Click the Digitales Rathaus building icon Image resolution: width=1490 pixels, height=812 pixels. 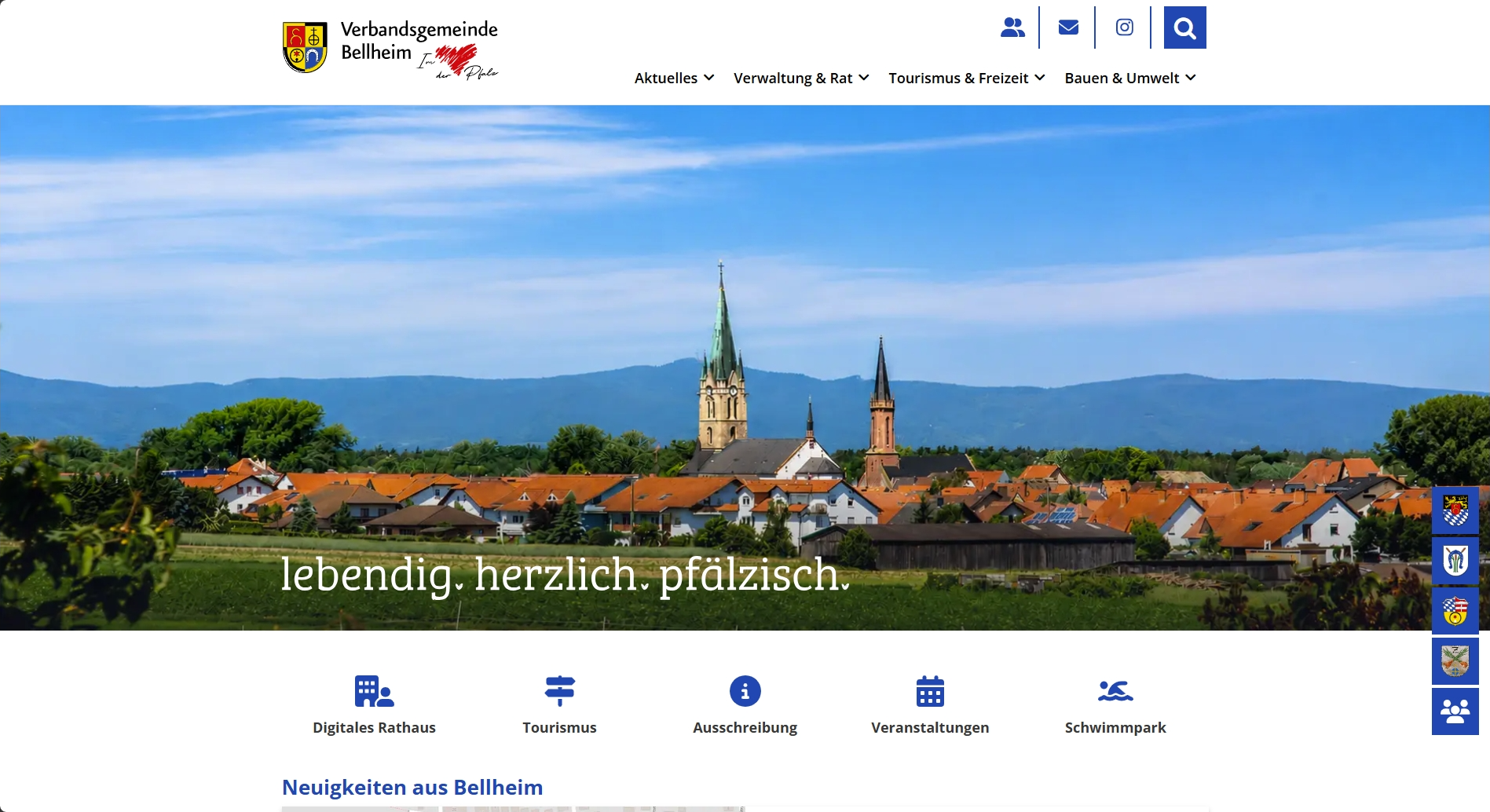[x=374, y=691]
